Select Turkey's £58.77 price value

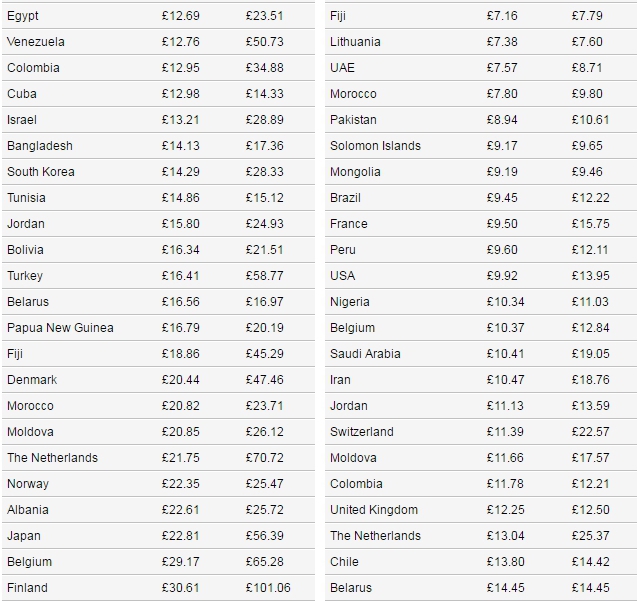pyautogui.click(x=264, y=276)
